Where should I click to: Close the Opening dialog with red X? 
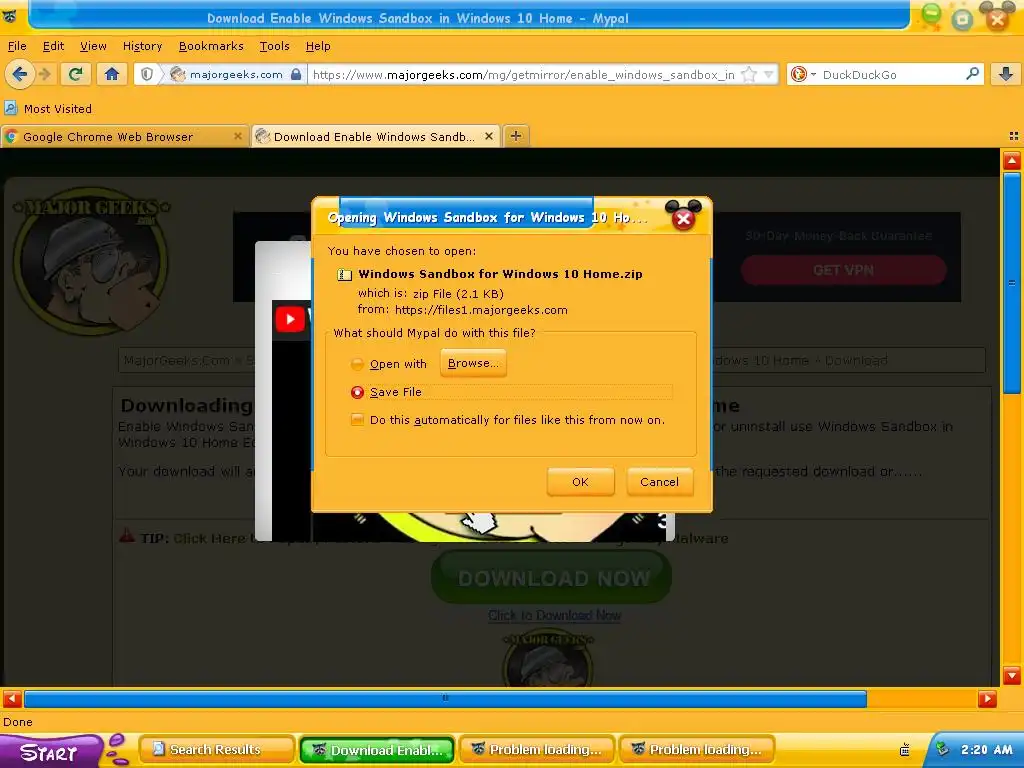pyautogui.click(x=683, y=217)
